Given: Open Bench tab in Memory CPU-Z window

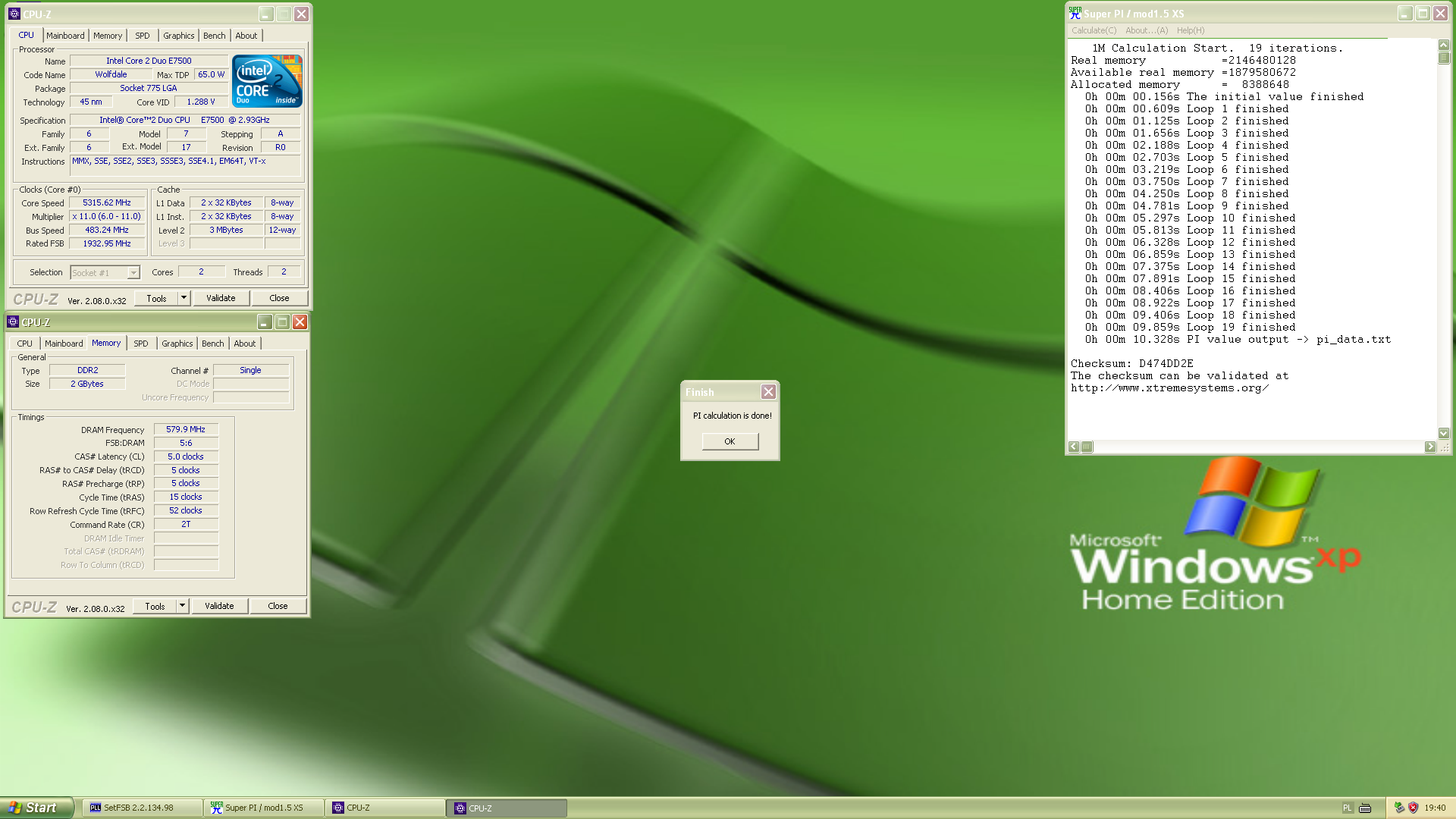Looking at the screenshot, I should [x=213, y=344].
